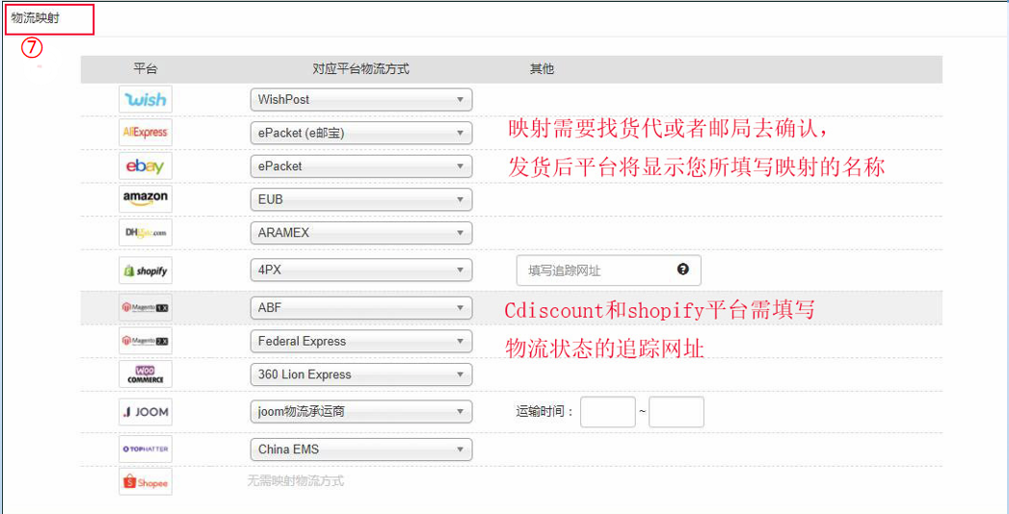Viewport: 1009px width, 514px height.
Task: Click the Magento 2.X platform logo
Action: tap(145, 341)
